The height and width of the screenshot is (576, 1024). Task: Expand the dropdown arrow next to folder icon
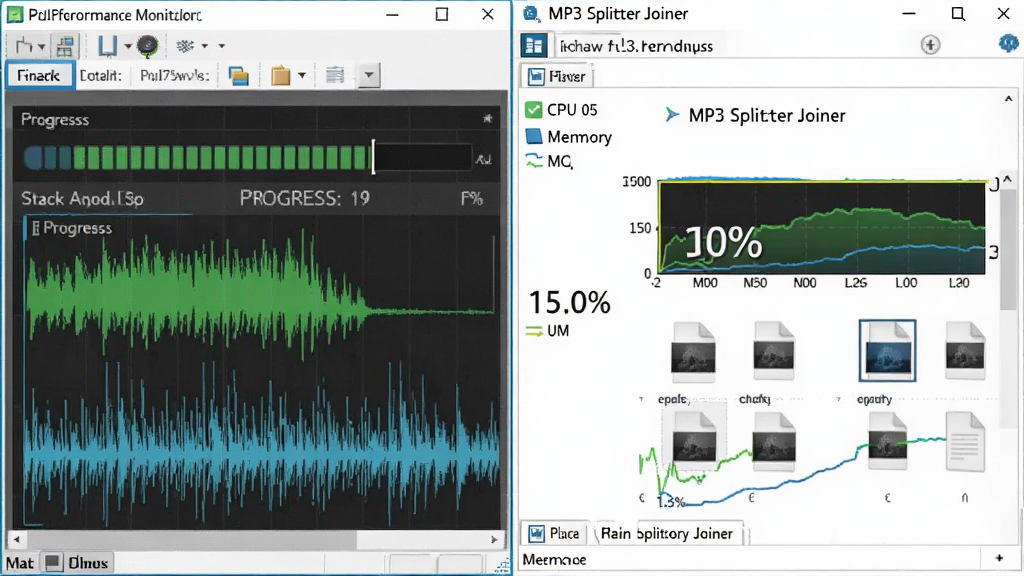point(302,76)
